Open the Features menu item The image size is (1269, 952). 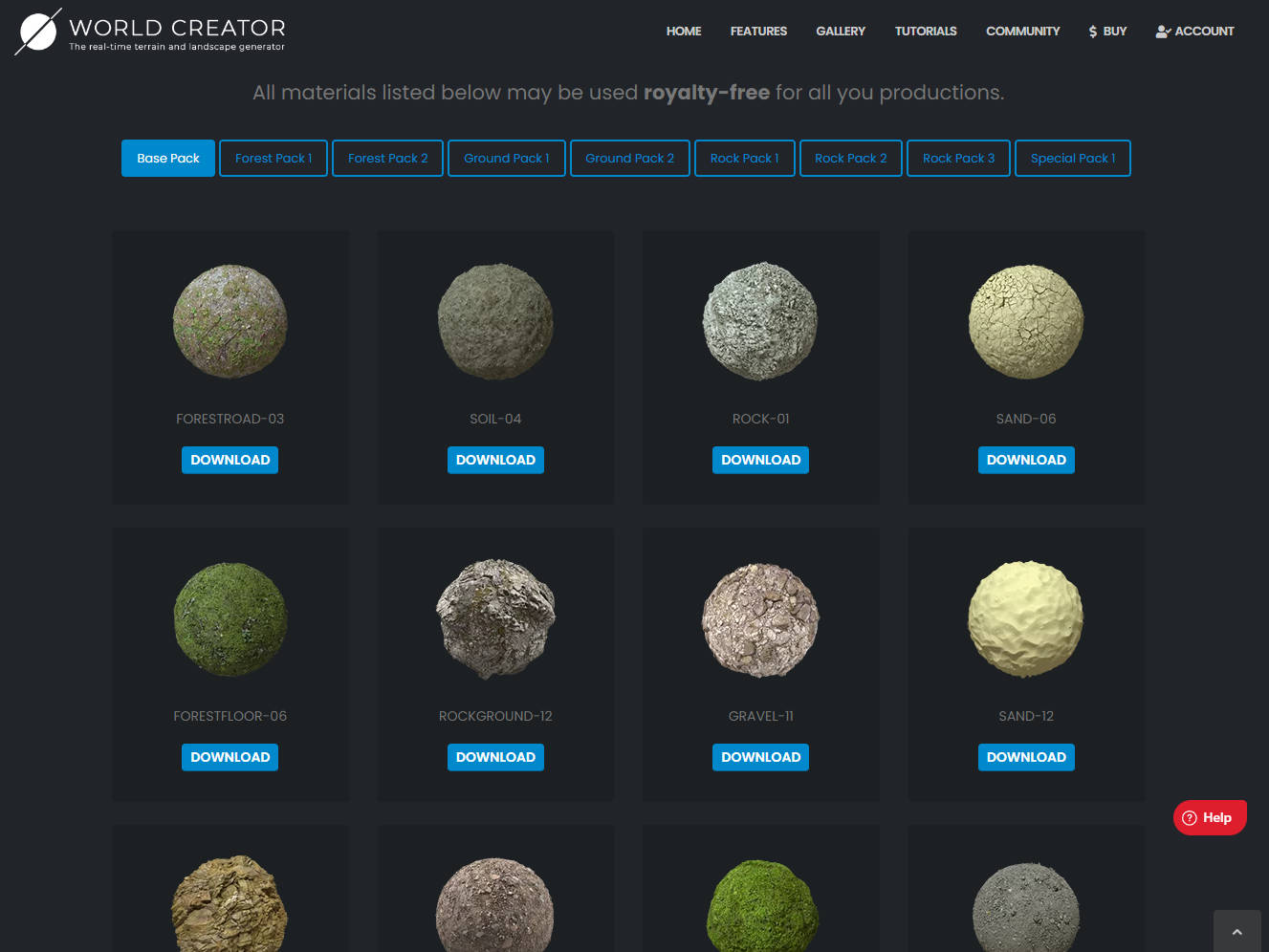click(758, 32)
